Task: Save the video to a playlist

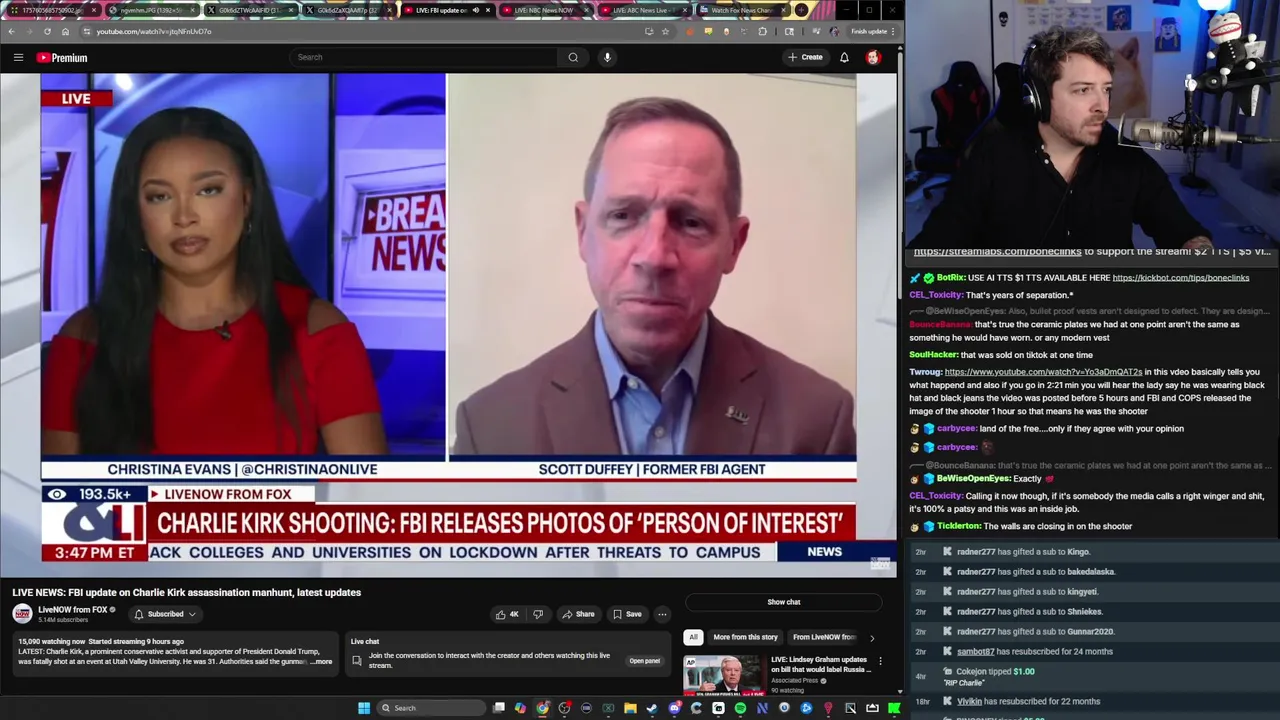Action: [x=627, y=614]
